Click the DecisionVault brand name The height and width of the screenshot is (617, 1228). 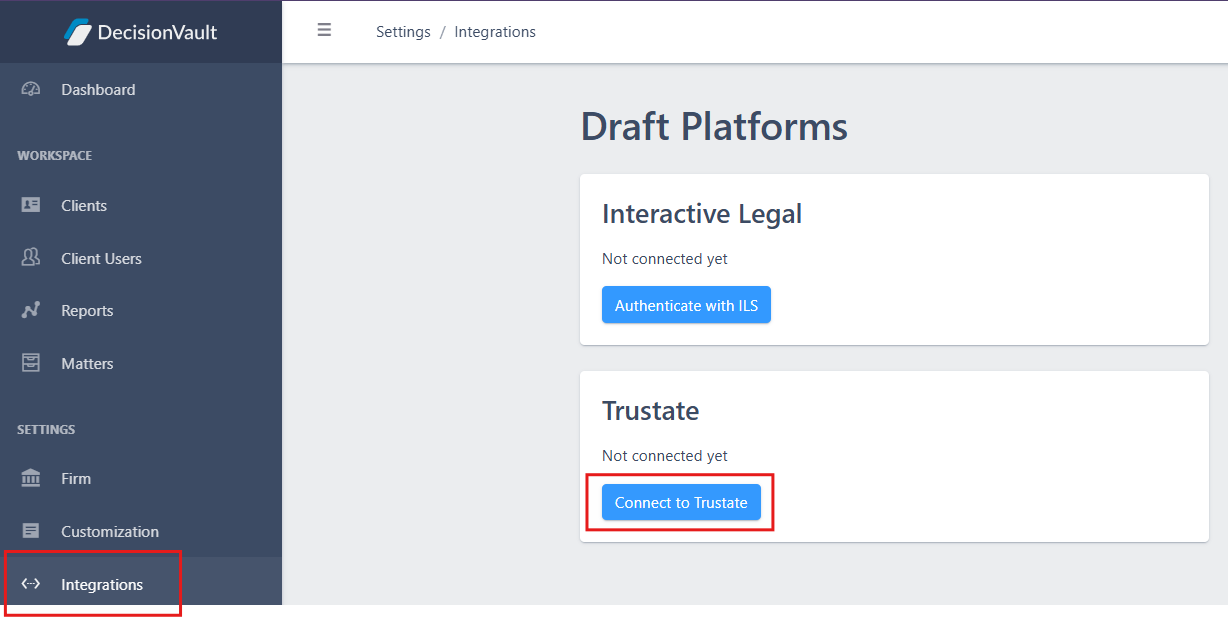pos(157,32)
